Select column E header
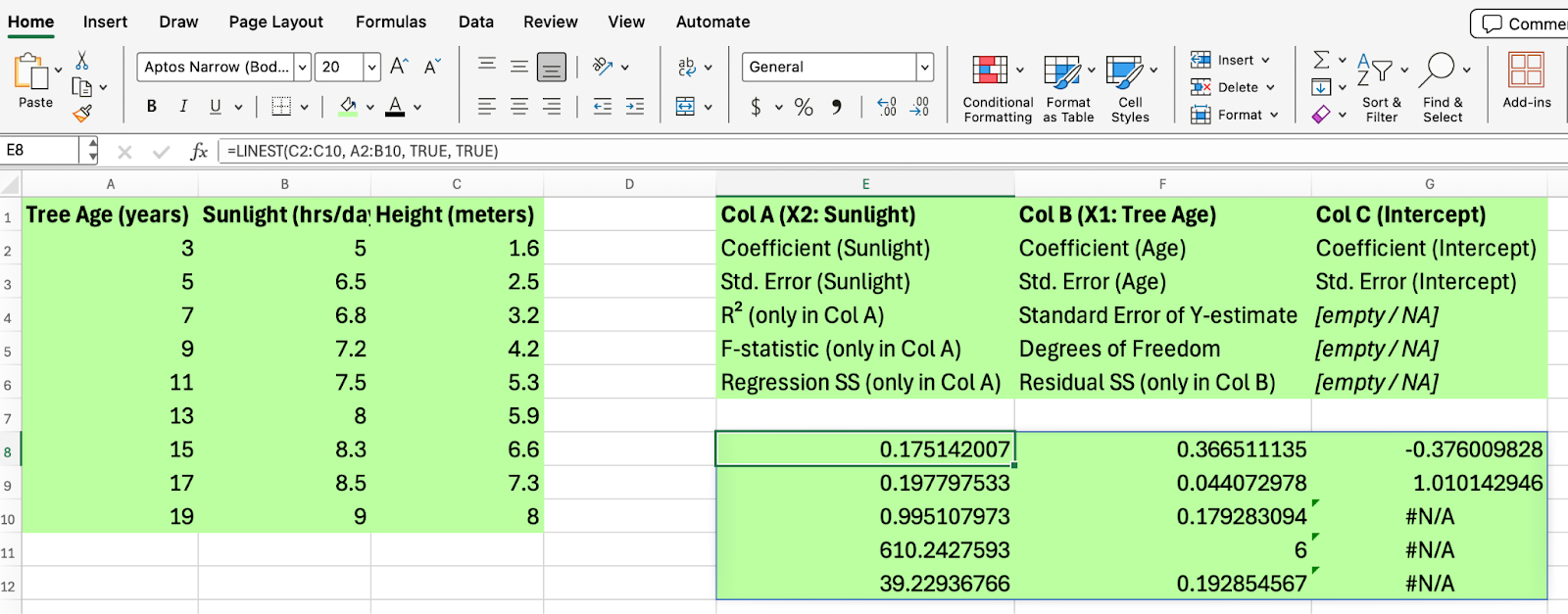Viewport: 1568px width, 614px height. (x=865, y=184)
